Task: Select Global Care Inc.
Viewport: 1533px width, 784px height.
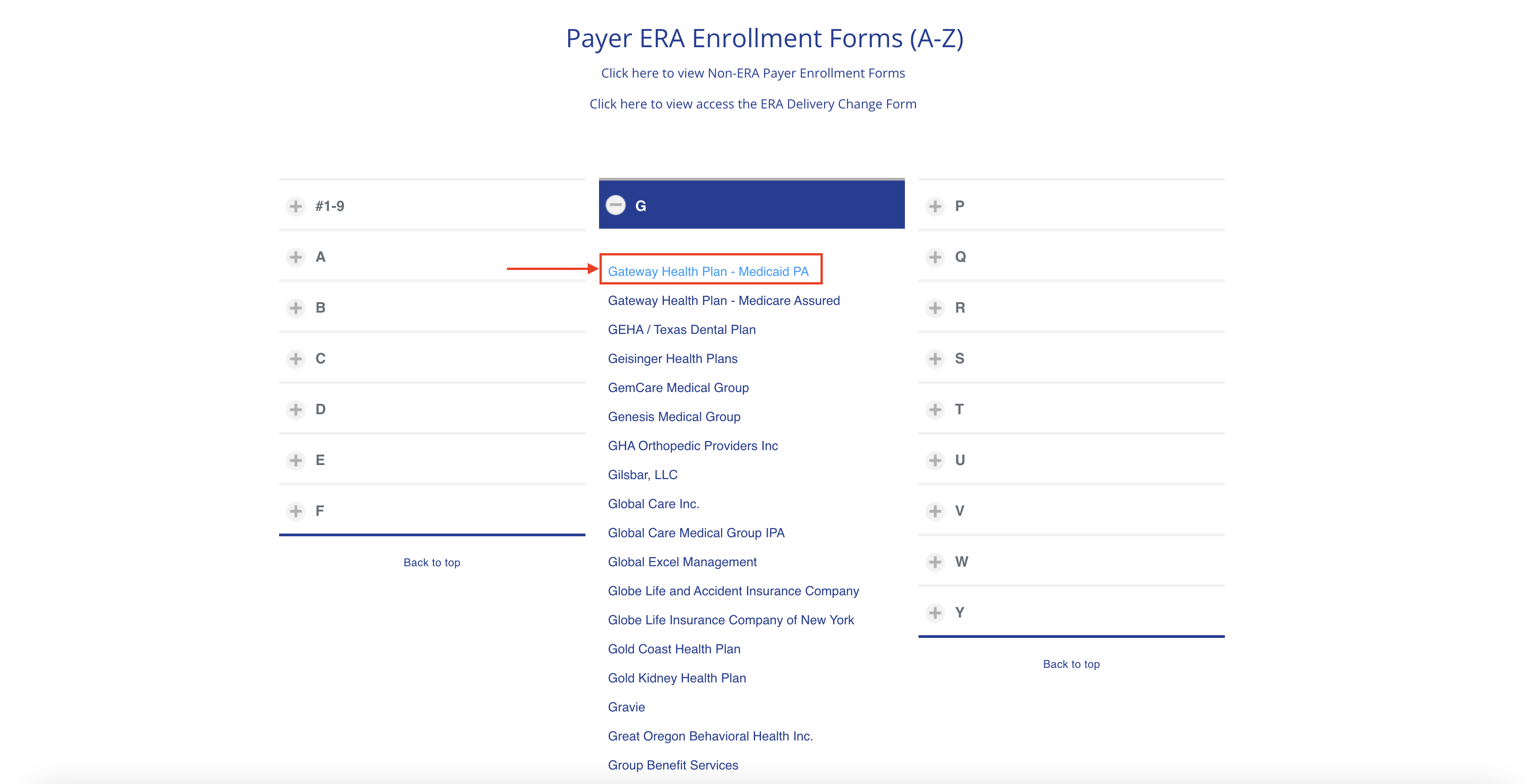Action: (x=653, y=505)
